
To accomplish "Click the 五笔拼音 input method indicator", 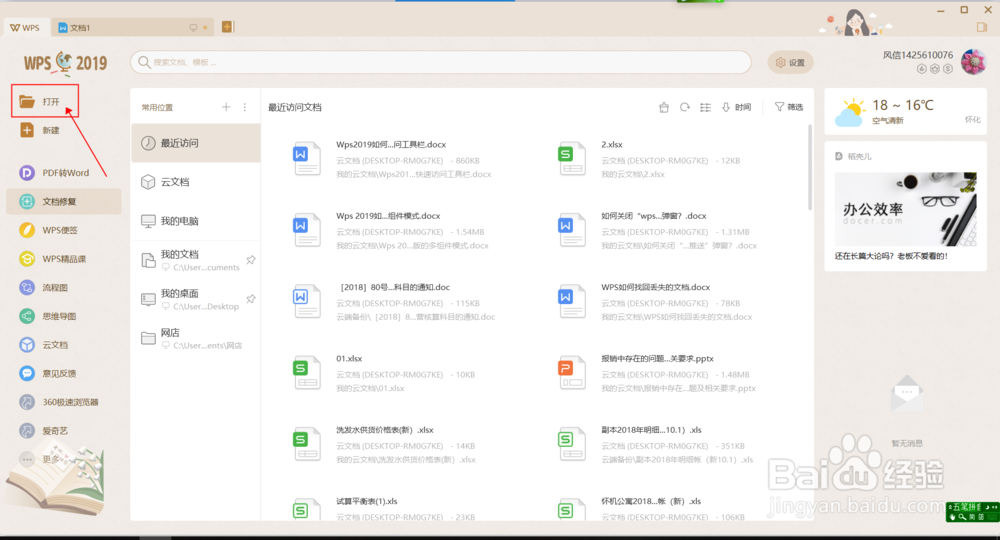I will pos(973,511).
